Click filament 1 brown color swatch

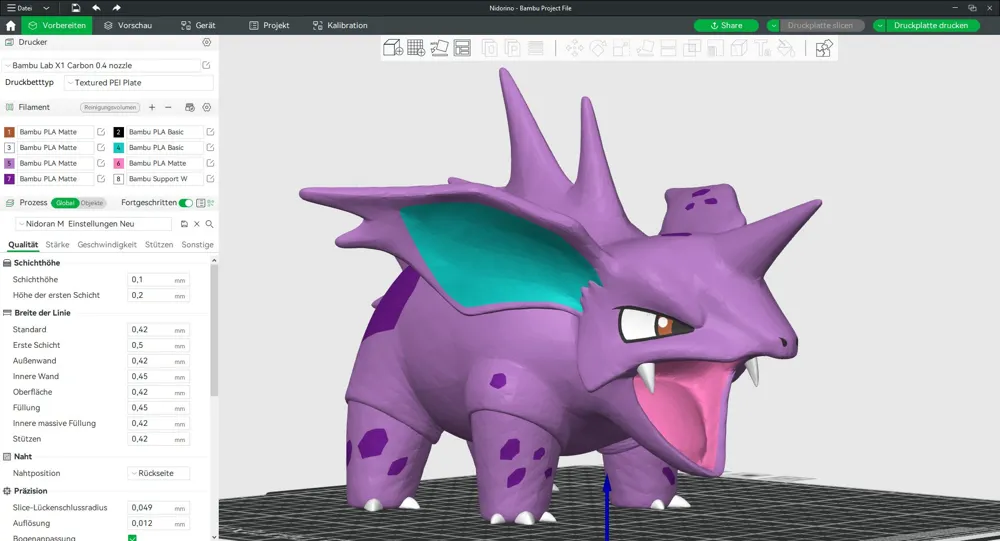[x=9, y=132]
